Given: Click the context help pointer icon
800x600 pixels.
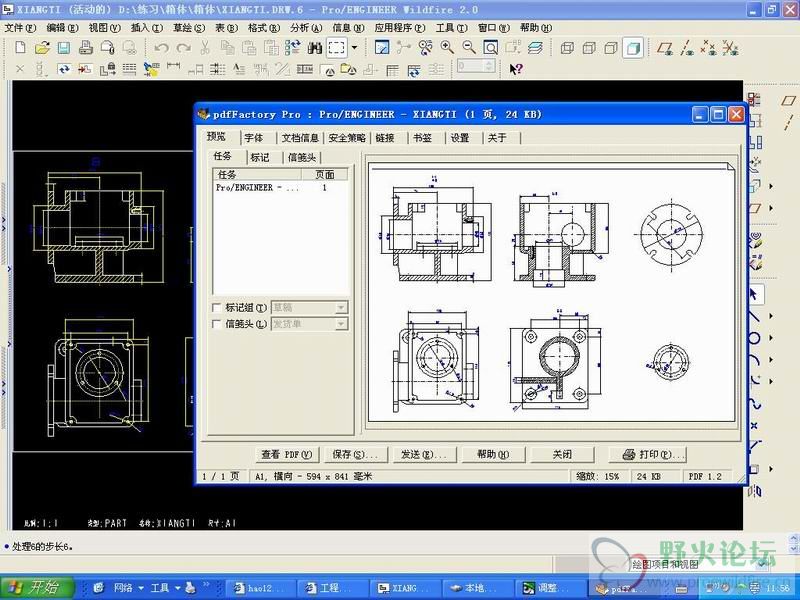Looking at the screenshot, I should click(x=516, y=69).
